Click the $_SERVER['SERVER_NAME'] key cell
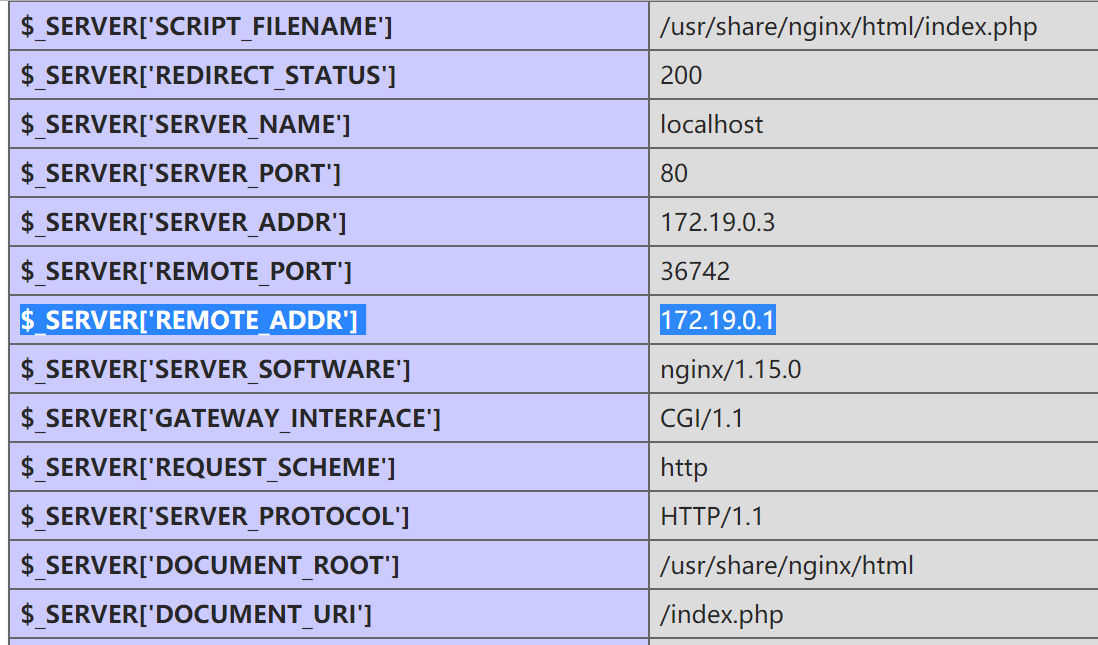Screen dimensions: 1098x645 click(x=329, y=124)
